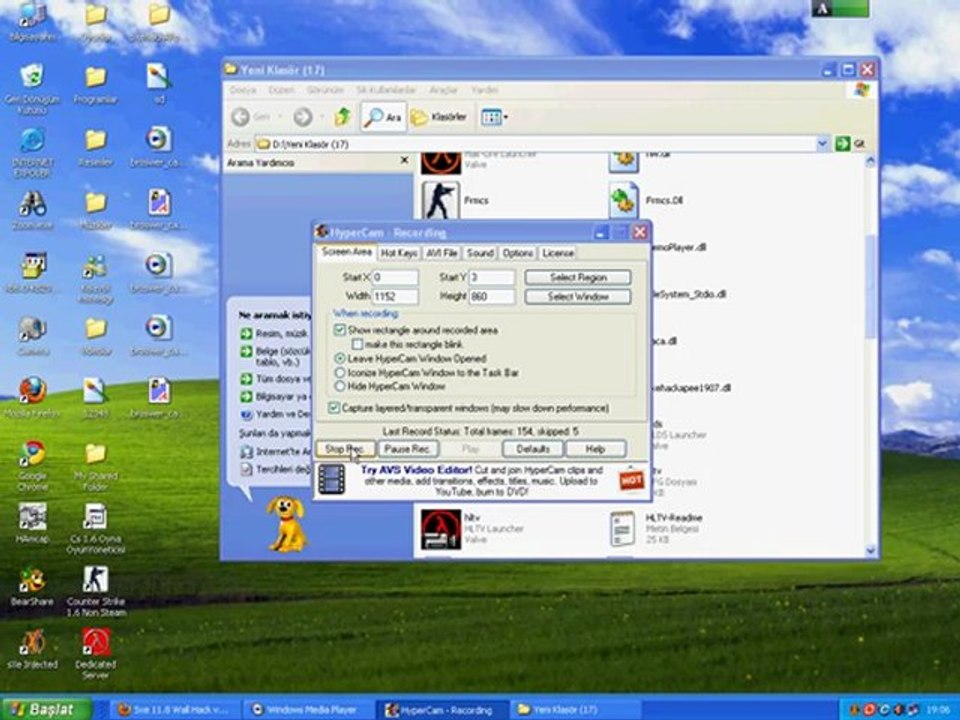Open the Explorer views dropdown button
The image size is (960, 720).
494,117
